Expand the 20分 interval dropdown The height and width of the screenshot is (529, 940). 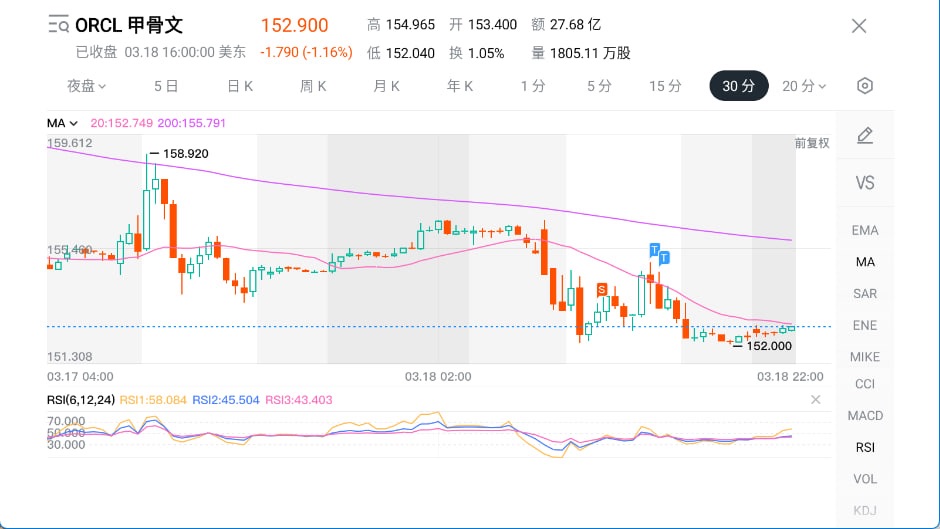pos(804,86)
